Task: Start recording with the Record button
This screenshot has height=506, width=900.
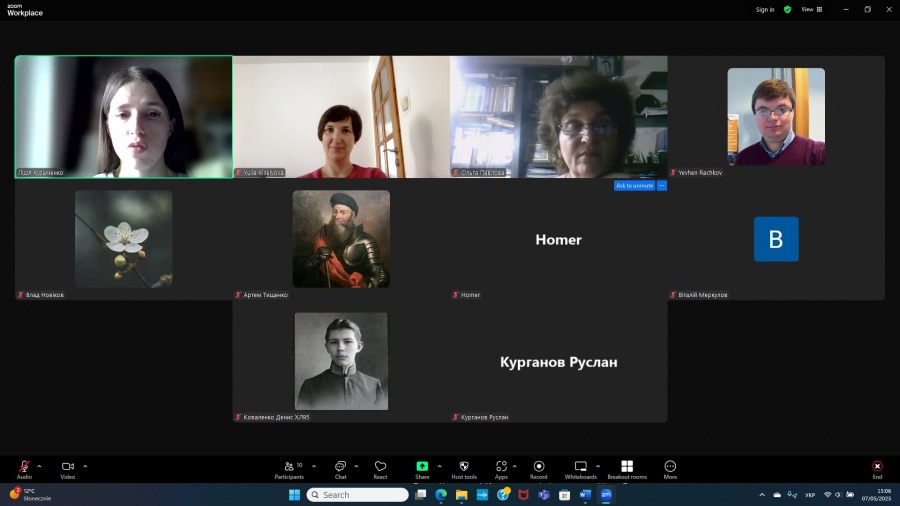Action: (538, 469)
